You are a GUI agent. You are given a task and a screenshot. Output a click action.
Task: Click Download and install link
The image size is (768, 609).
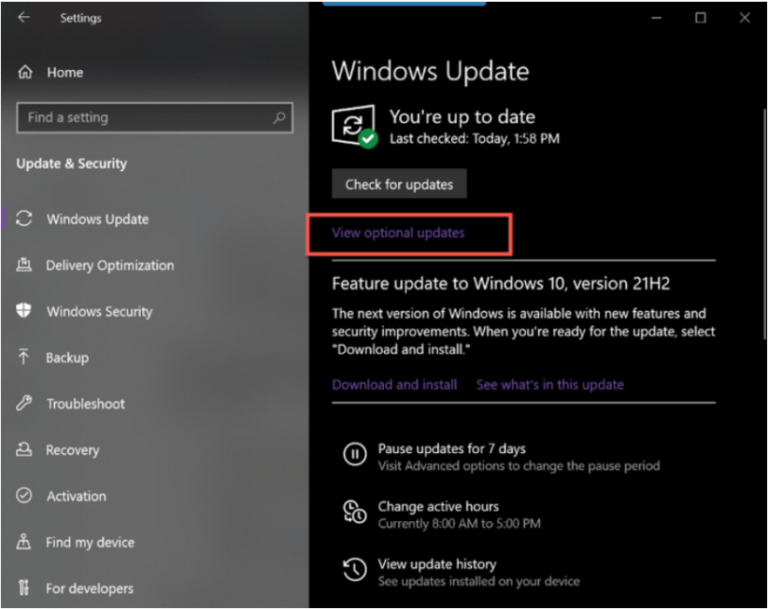pos(394,385)
